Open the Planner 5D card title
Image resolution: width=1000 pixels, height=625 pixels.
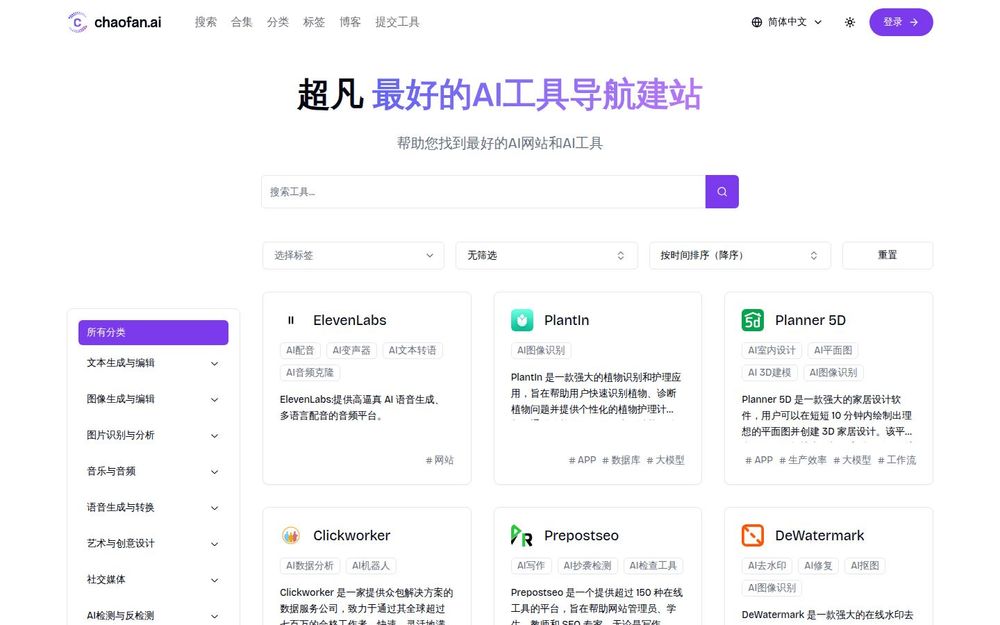[x=810, y=320]
